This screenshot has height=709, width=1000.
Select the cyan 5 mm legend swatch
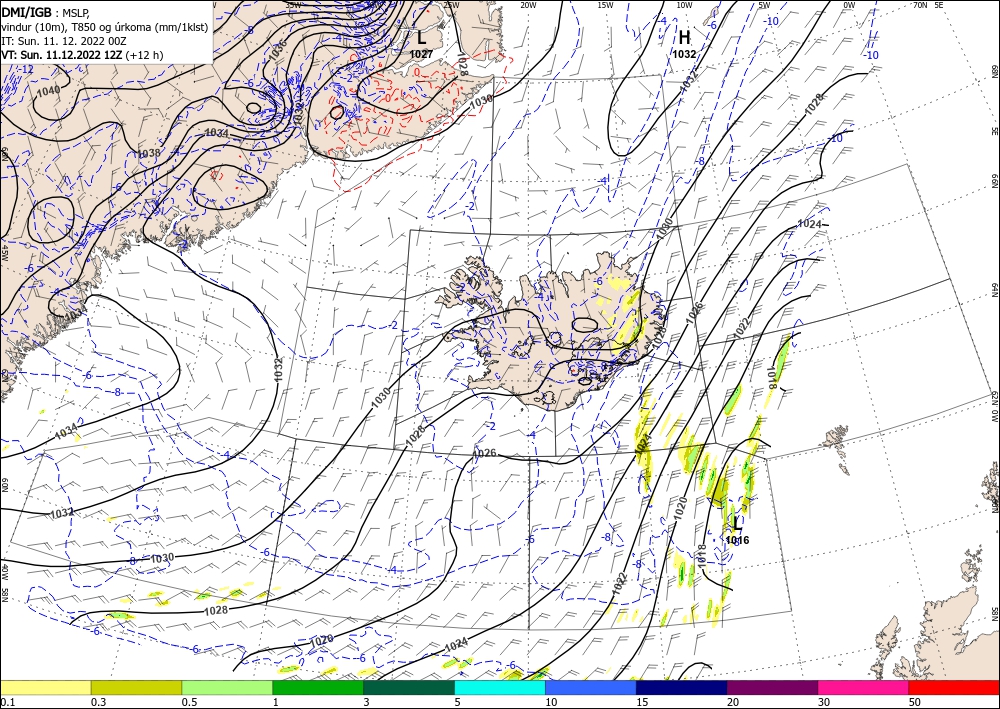tap(500, 687)
